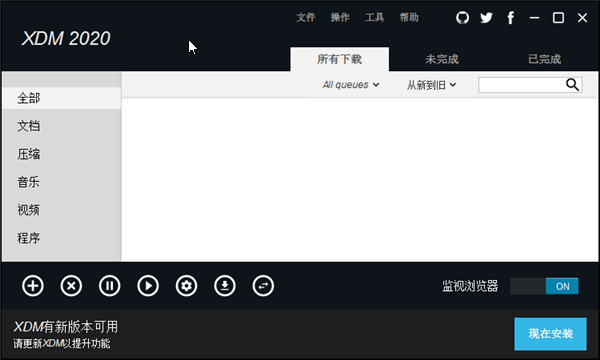The width and height of the screenshot is (600, 360).
Task: Switch to the 所有下载 tab
Action: point(339,59)
